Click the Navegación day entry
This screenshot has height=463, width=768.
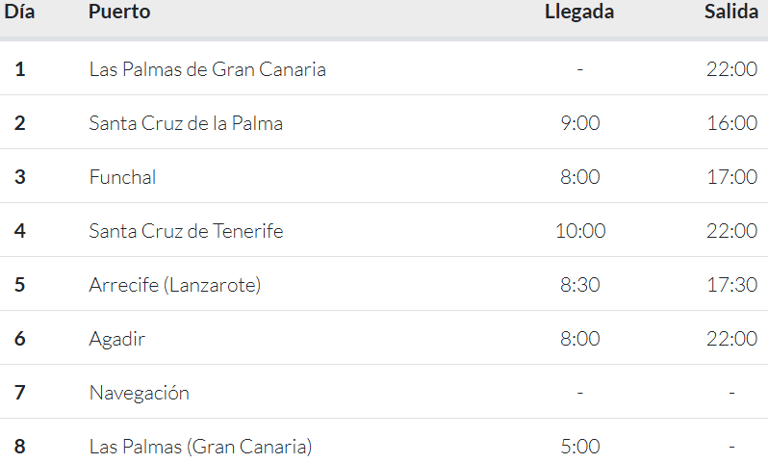pyautogui.click(x=139, y=393)
